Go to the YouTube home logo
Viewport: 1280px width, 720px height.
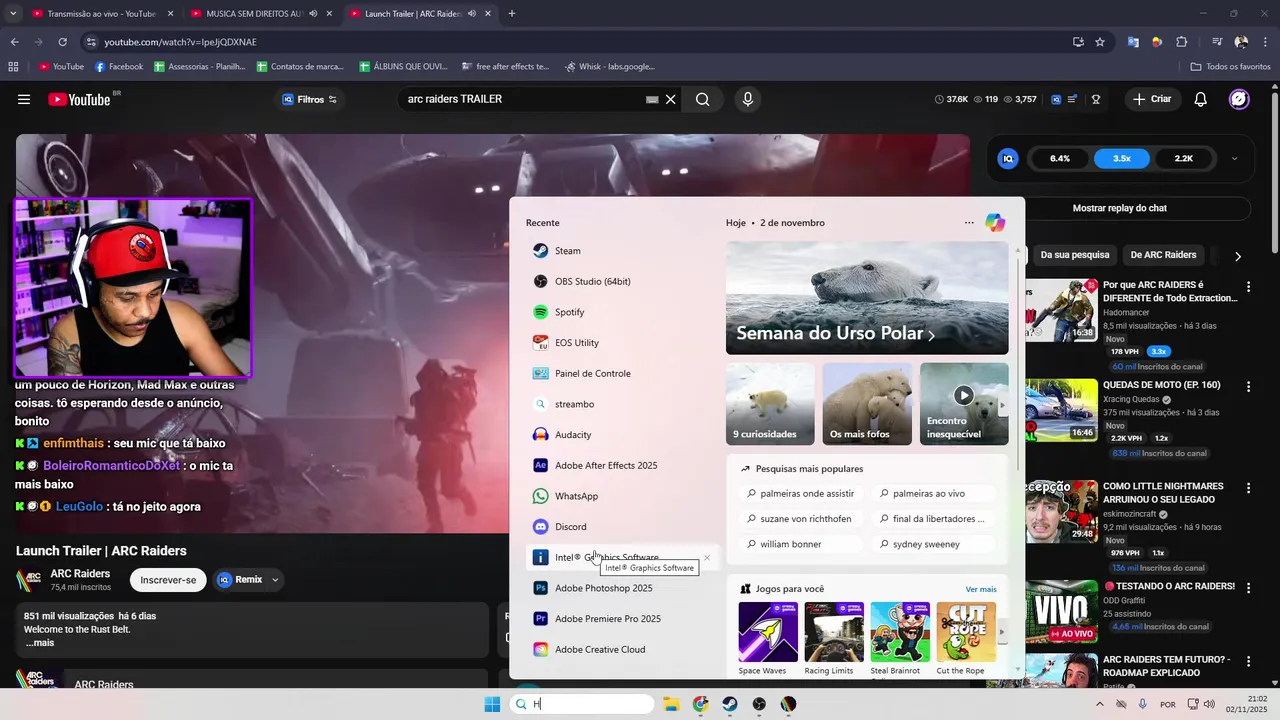[80, 99]
